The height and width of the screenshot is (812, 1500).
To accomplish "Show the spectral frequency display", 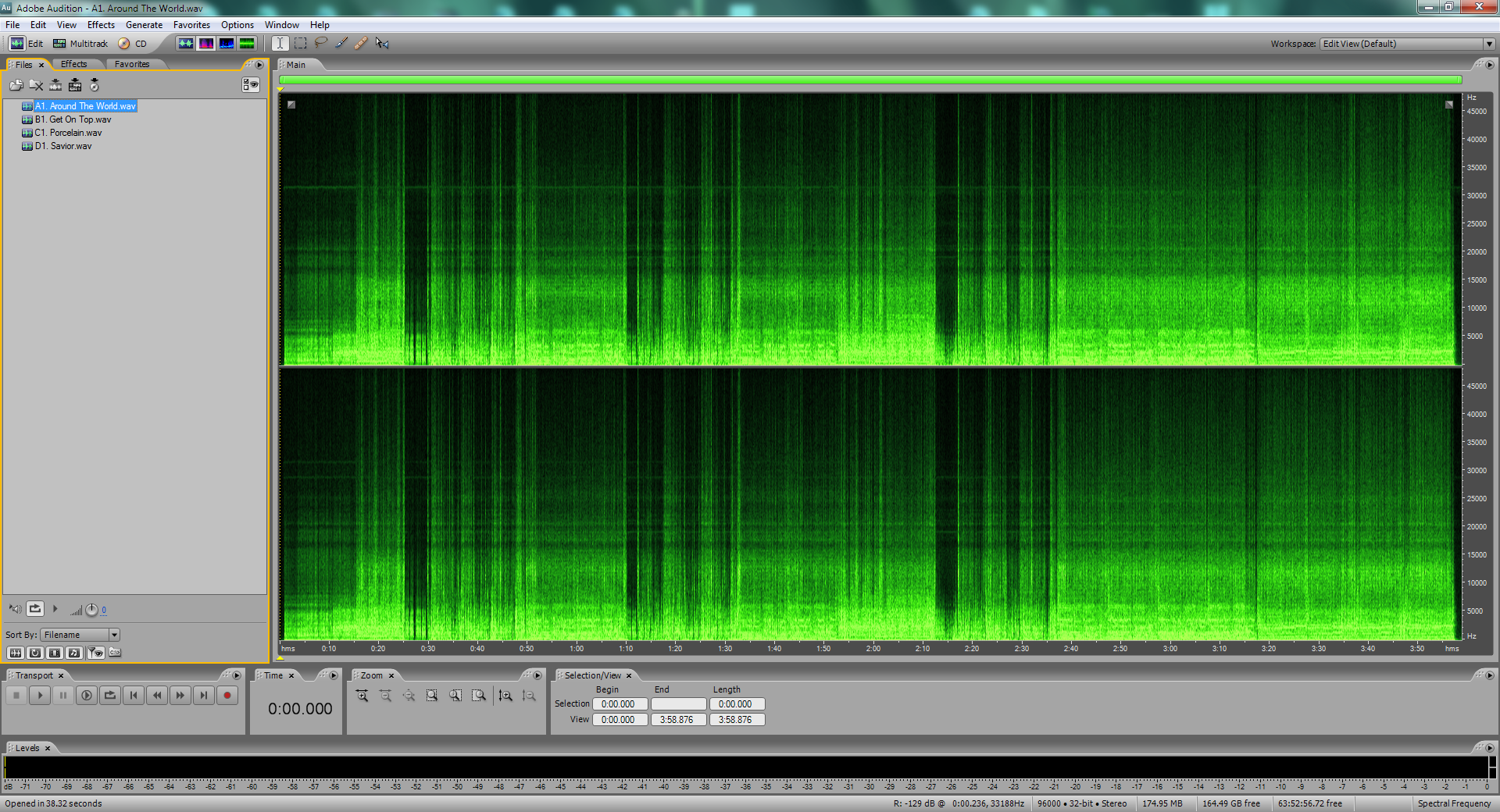I will [x=205, y=44].
